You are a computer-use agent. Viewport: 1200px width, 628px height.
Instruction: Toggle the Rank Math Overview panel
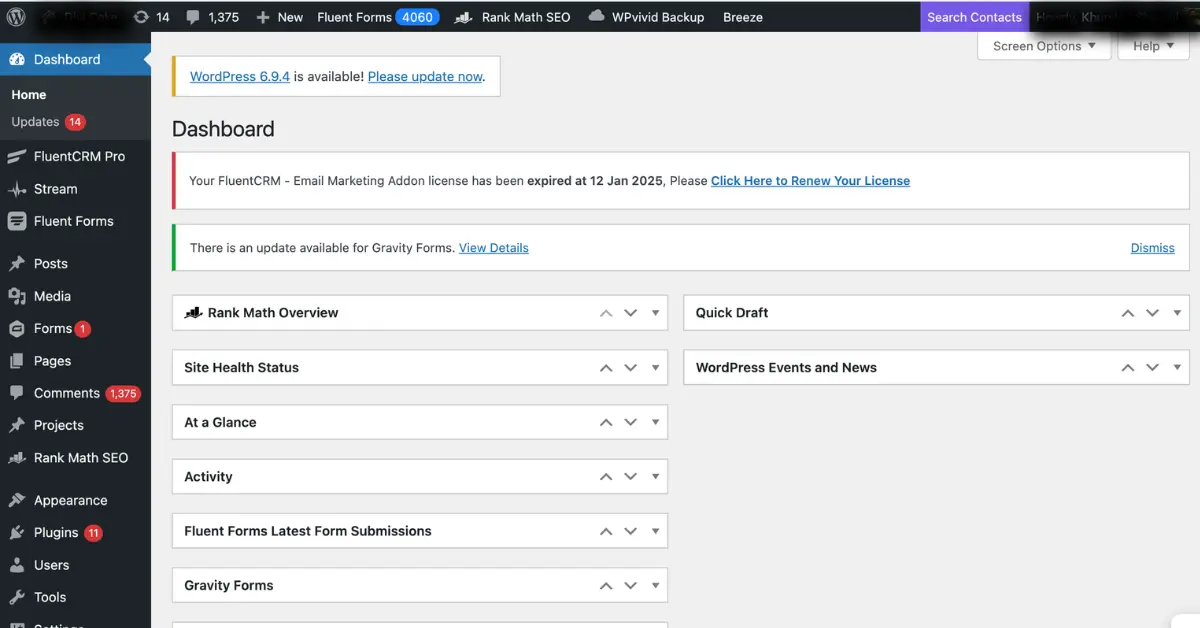[x=656, y=313]
